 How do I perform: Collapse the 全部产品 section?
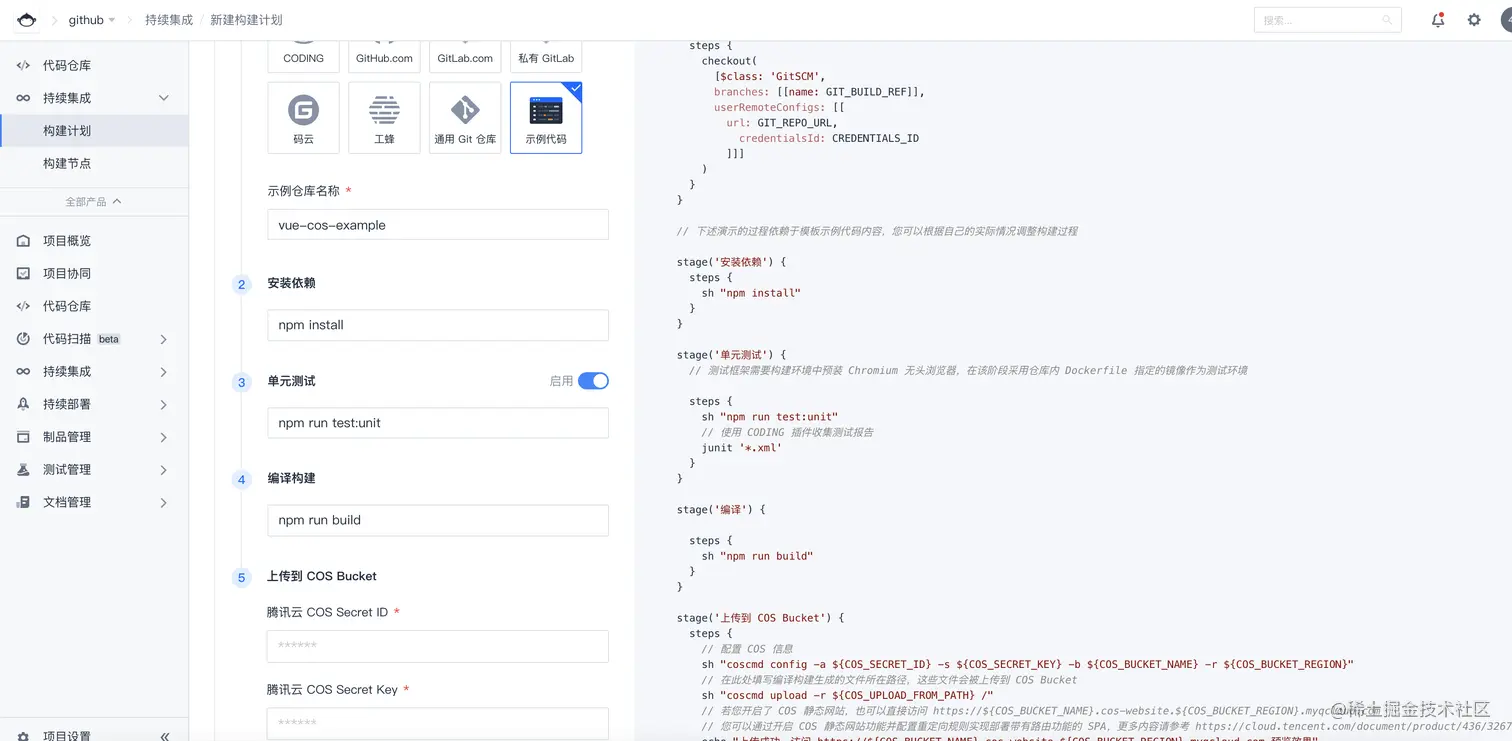pos(94,202)
